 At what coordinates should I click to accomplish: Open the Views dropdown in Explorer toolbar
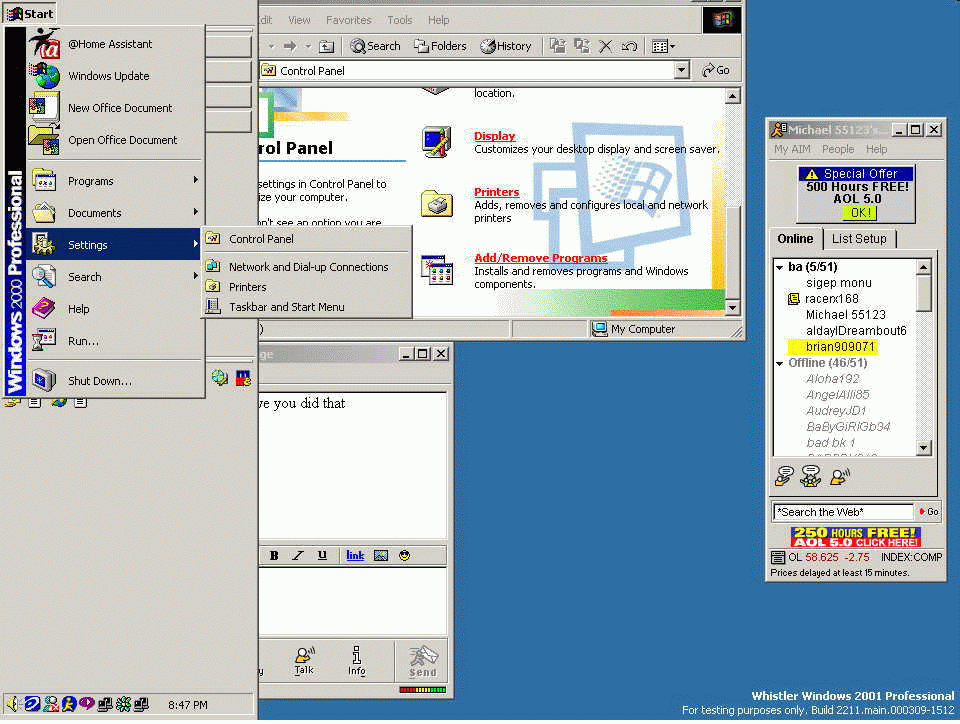click(663, 46)
